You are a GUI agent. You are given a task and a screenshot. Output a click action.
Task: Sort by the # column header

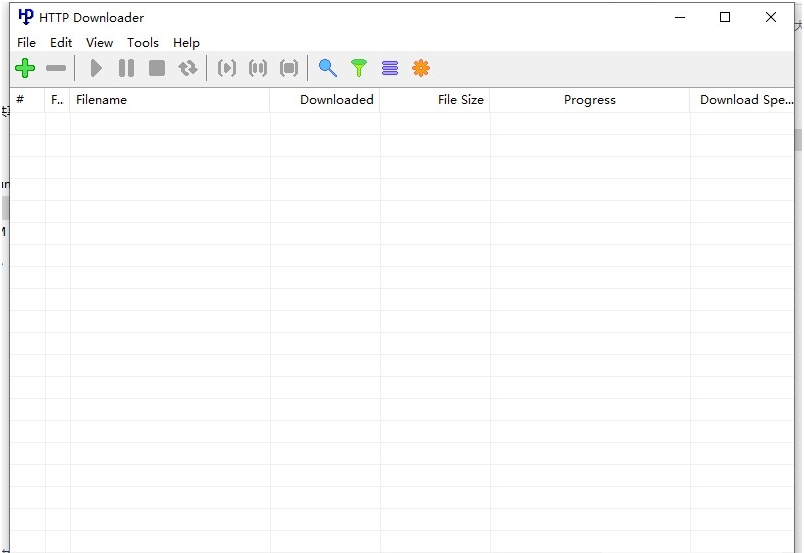27,100
